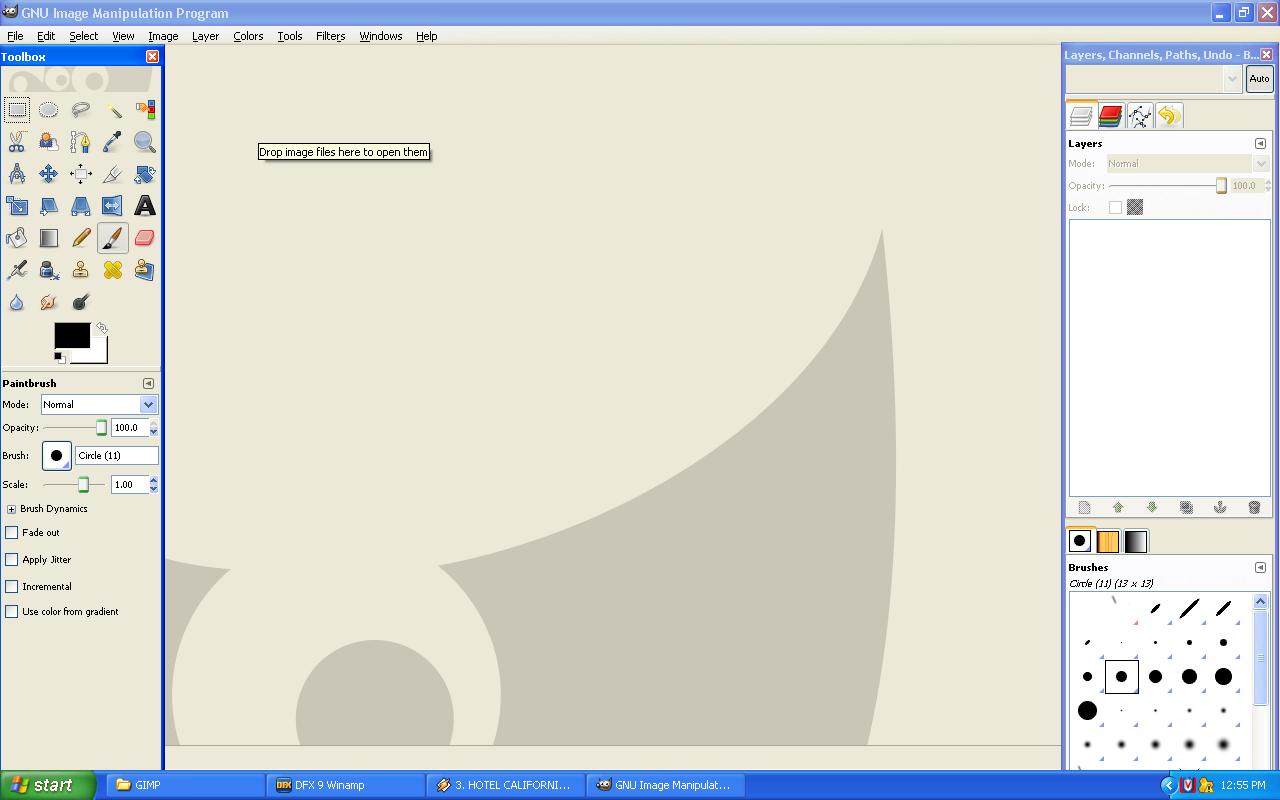Select the Blend gradient tool
This screenshot has height=800, width=1280.
coord(49,238)
